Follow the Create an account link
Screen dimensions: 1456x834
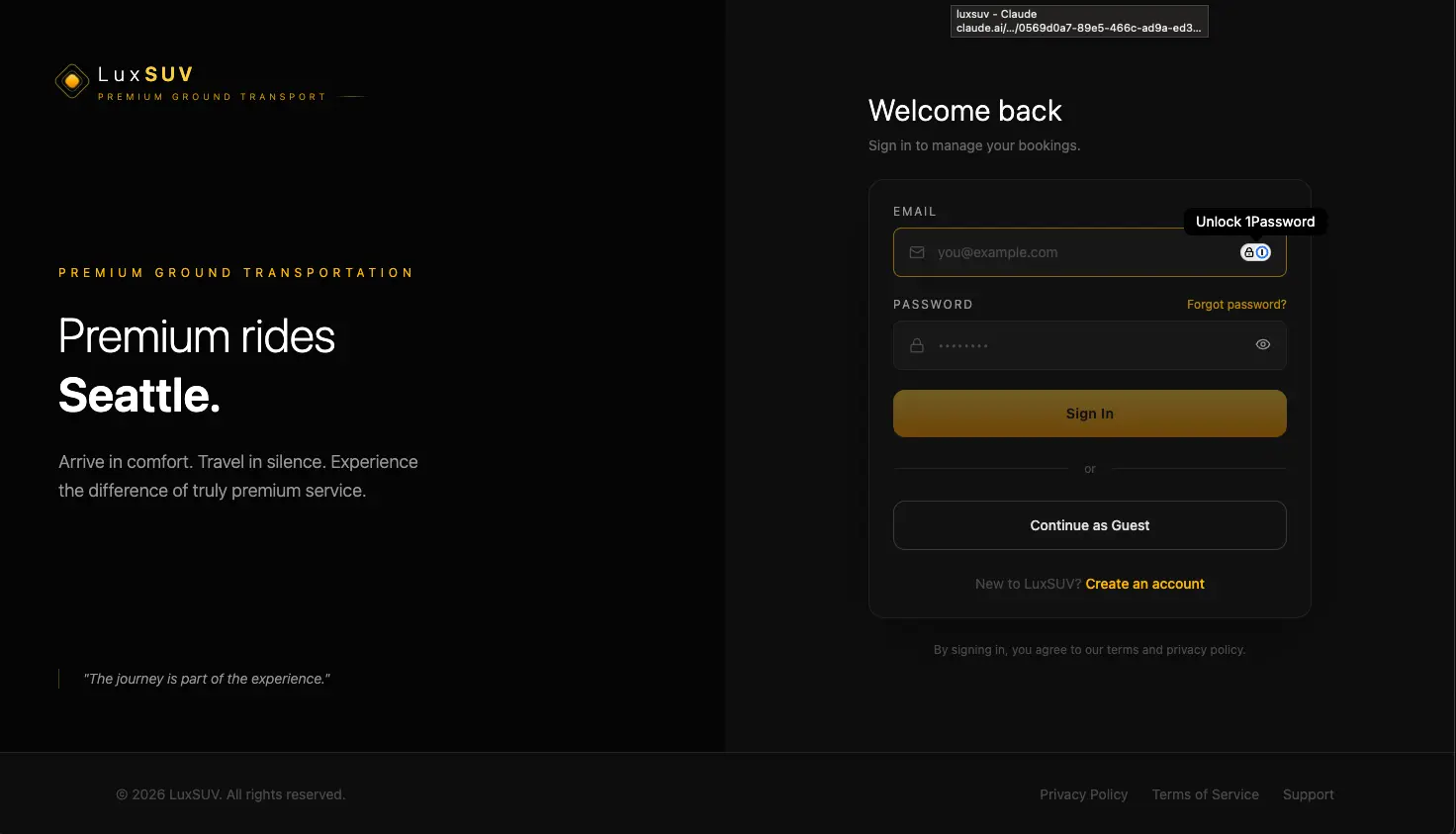pos(1144,584)
